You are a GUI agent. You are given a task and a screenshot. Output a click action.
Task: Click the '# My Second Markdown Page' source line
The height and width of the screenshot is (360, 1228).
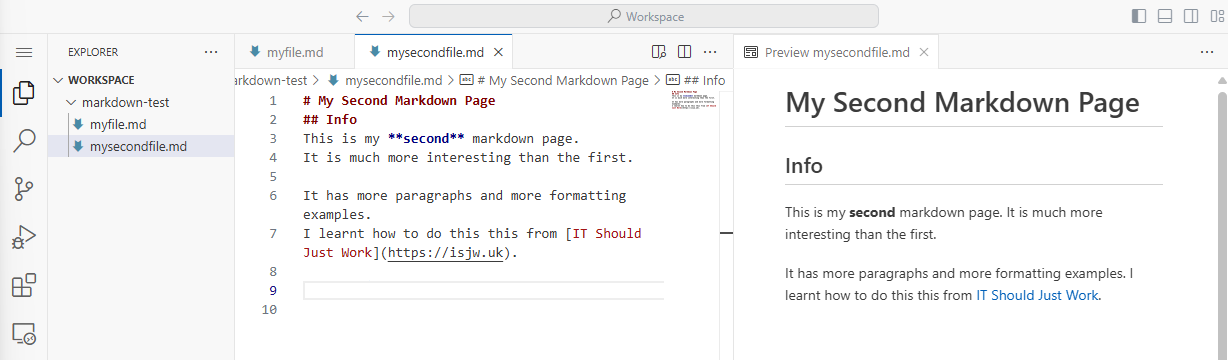(x=399, y=101)
